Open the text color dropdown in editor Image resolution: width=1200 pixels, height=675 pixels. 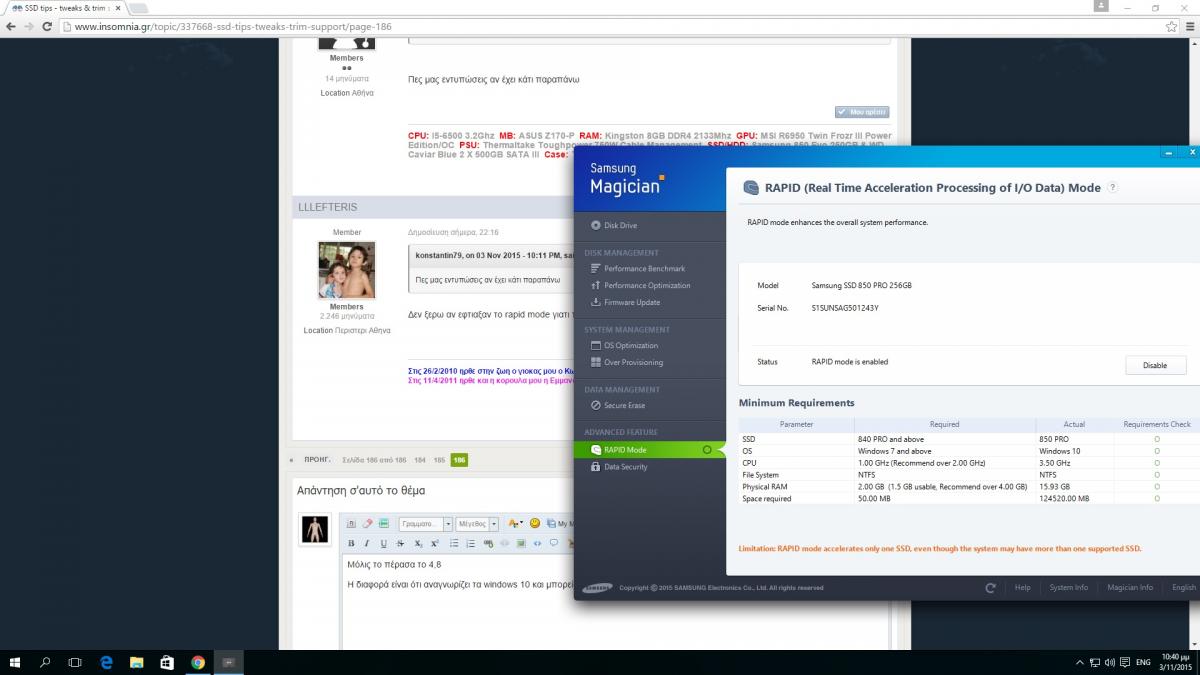515,523
